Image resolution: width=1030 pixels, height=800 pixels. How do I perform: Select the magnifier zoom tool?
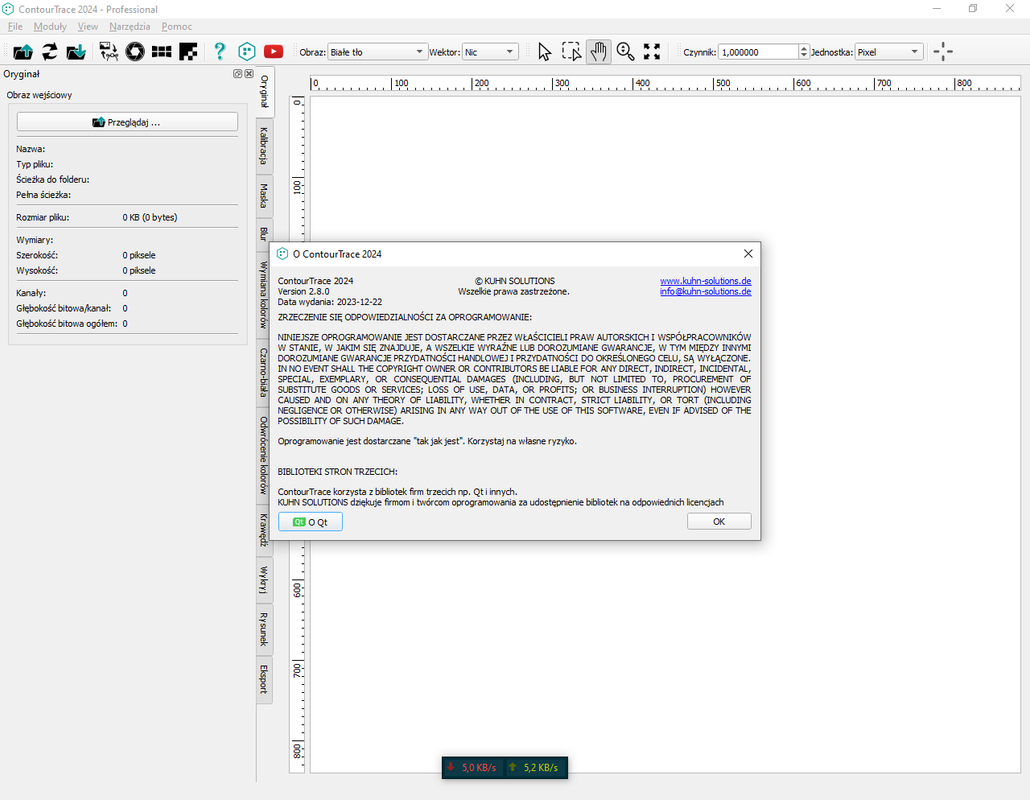(x=625, y=52)
